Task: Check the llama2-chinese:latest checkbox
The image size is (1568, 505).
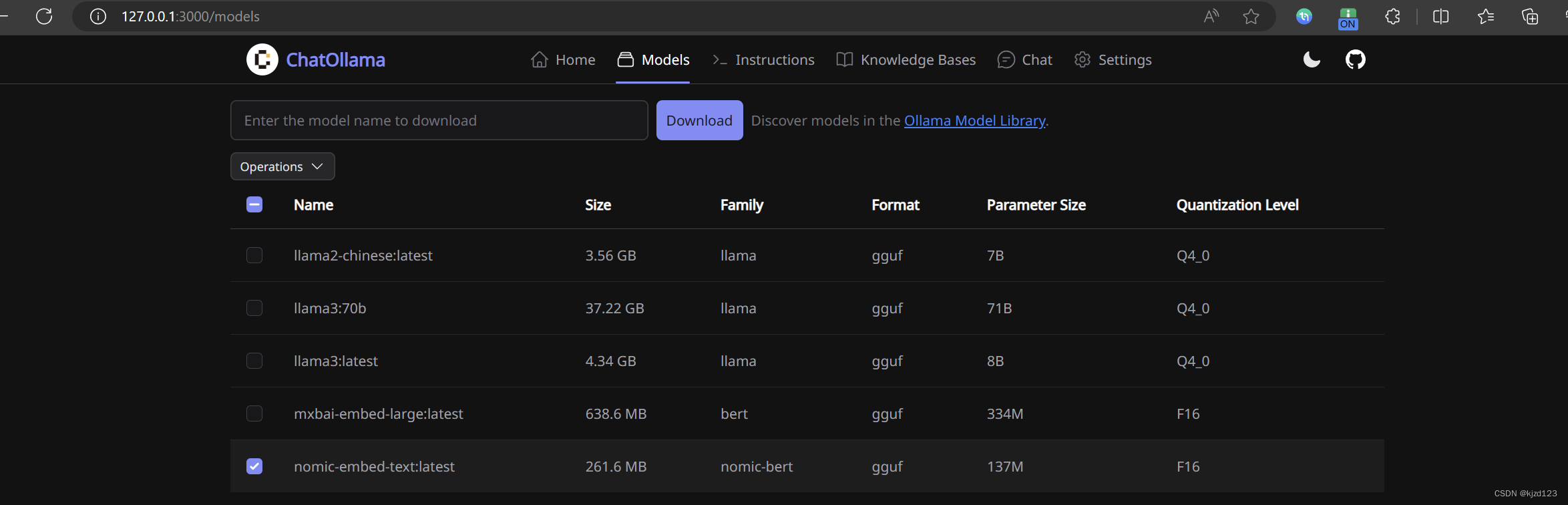Action: tap(254, 255)
